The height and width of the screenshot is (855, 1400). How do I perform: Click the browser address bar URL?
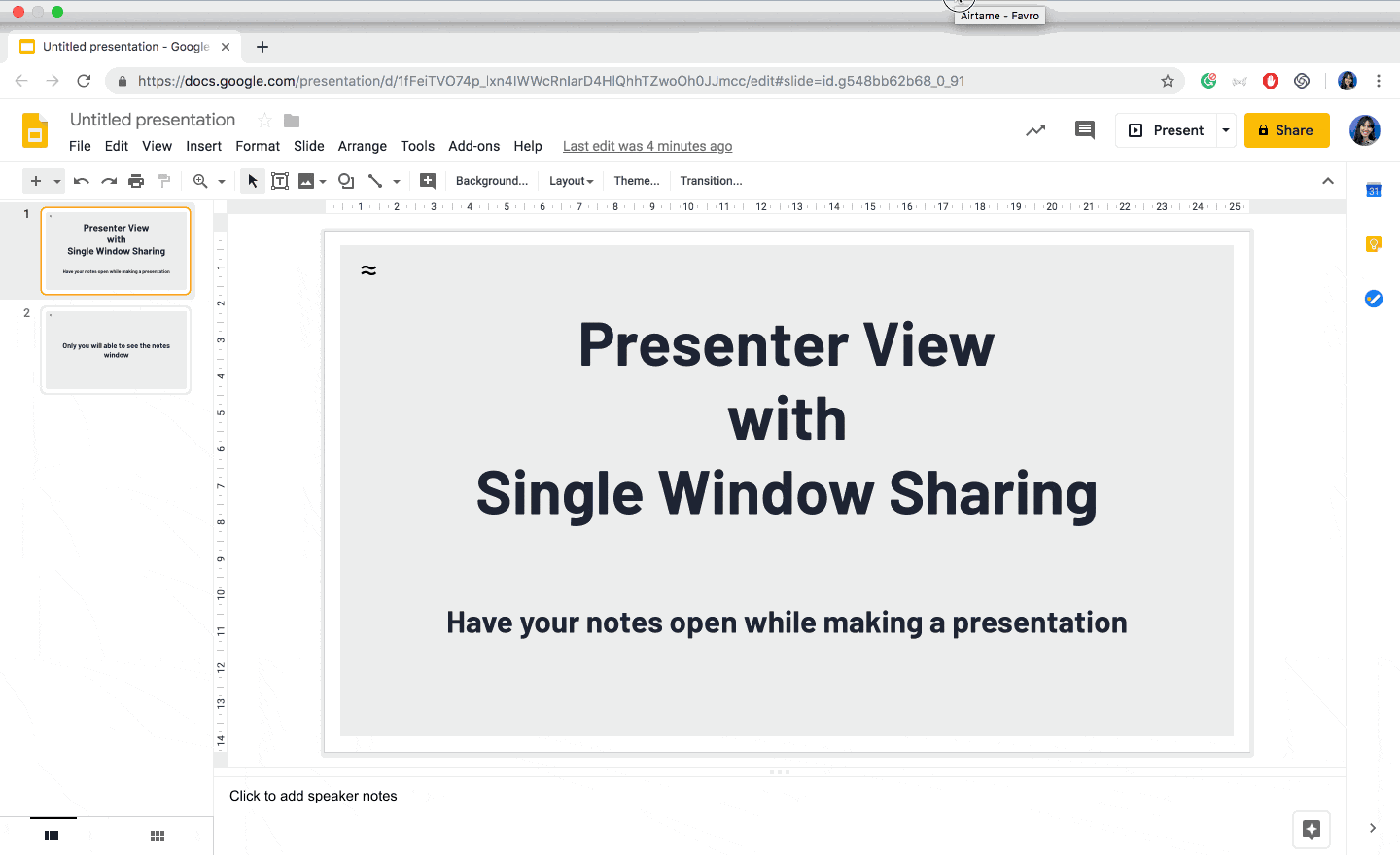(551, 81)
